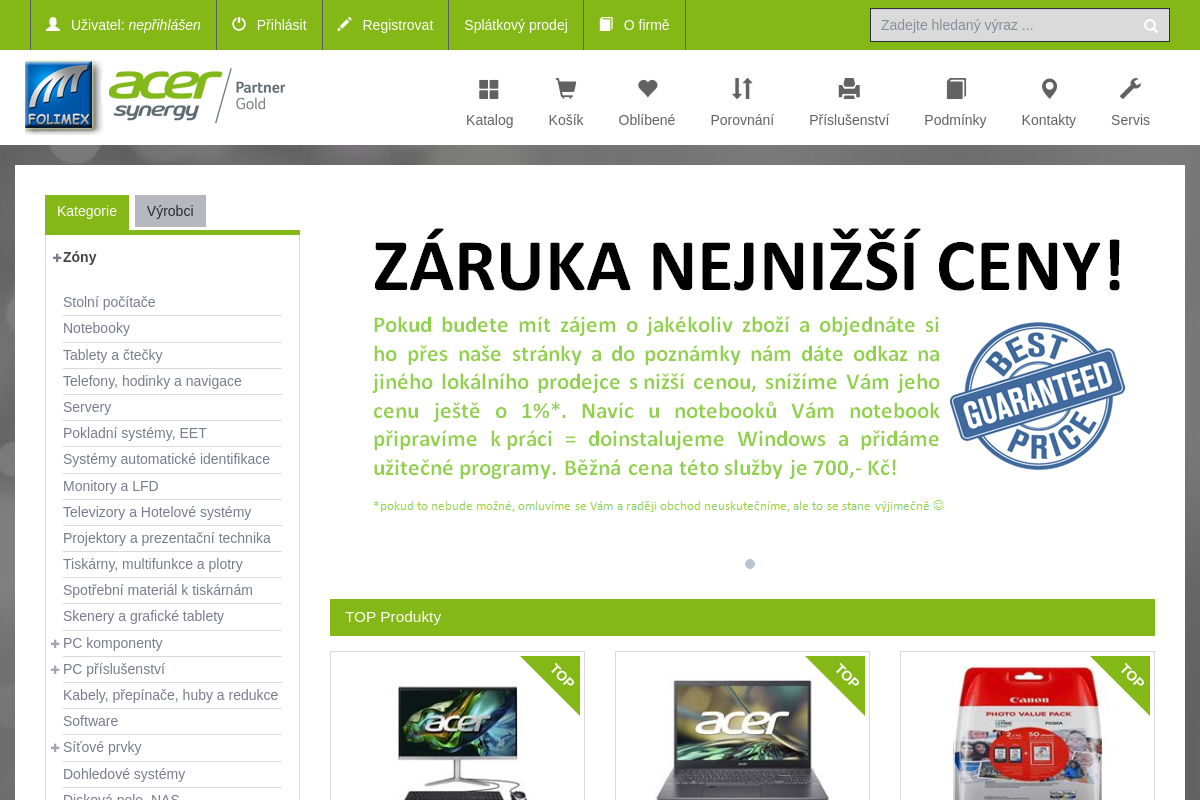Open Kontakty via the map pin icon
The image size is (1200, 800).
tap(1048, 88)
